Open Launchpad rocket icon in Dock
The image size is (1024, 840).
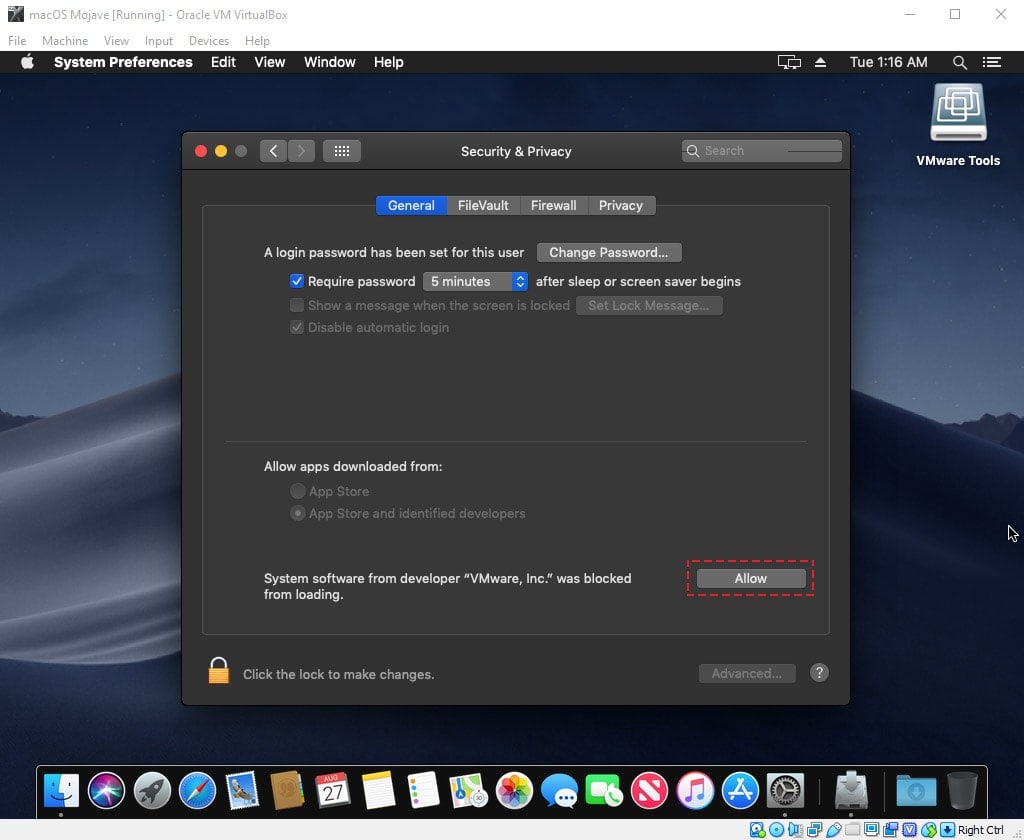[152, 790]
